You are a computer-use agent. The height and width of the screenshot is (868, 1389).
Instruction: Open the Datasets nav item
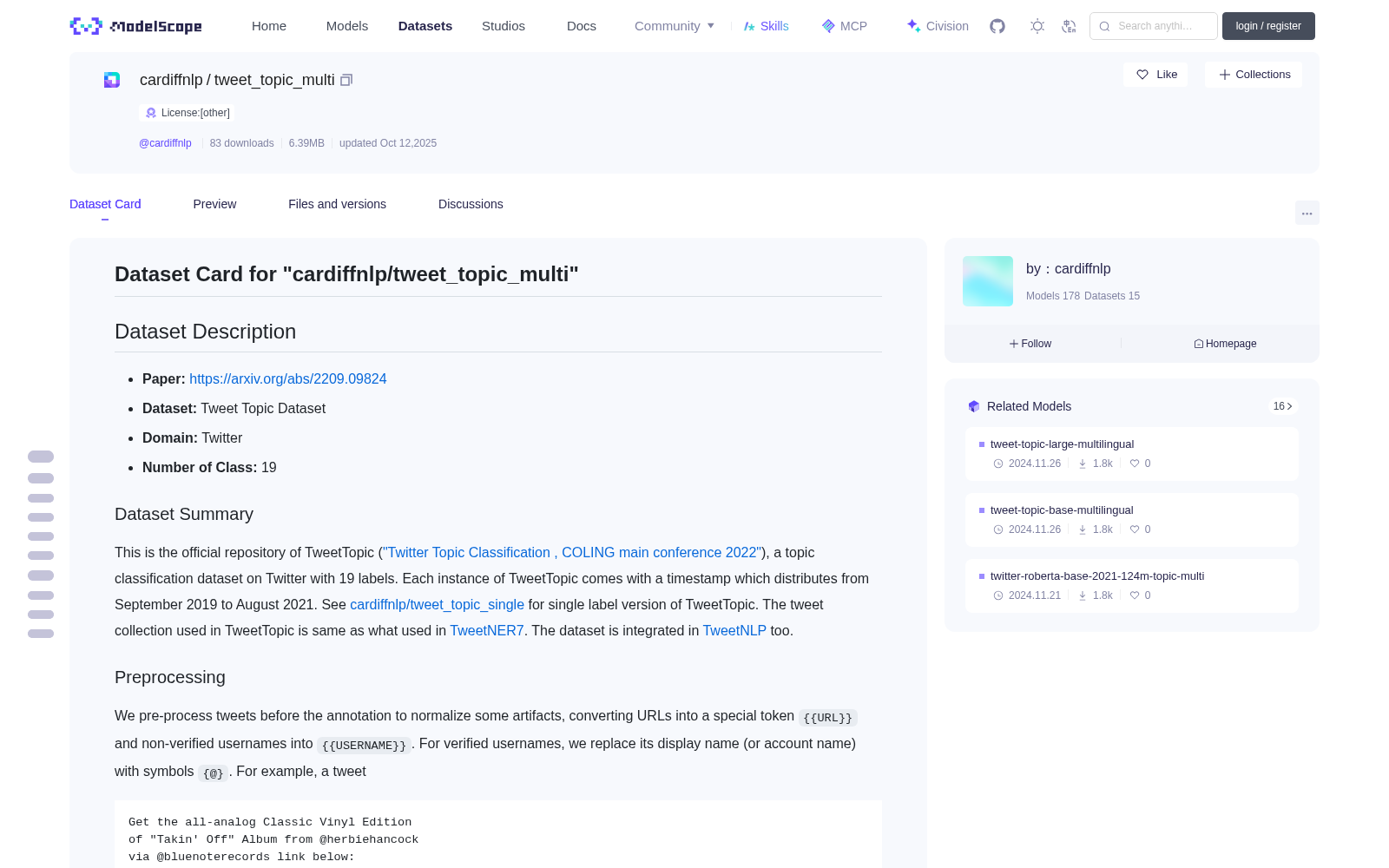tap(425, 26)
